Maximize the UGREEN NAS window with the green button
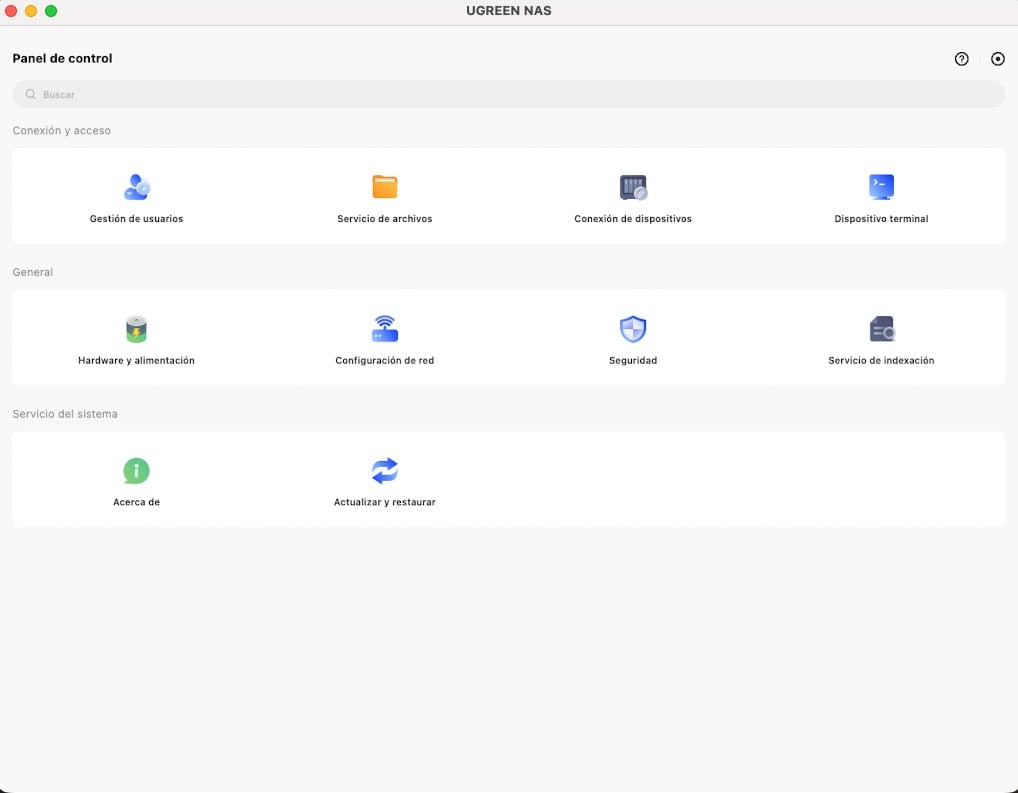Viewport: 1018px width, 793px height. (x=51, y=11)
